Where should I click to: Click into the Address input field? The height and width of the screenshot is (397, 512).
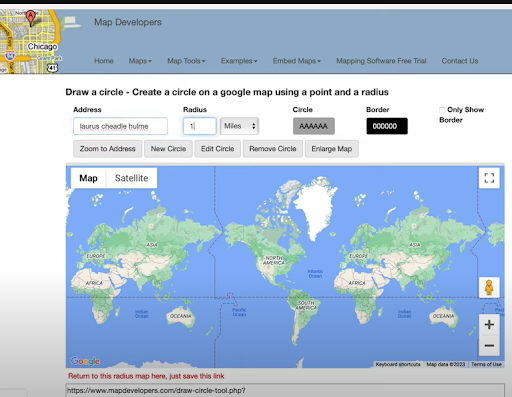click(x=120, y=126)
